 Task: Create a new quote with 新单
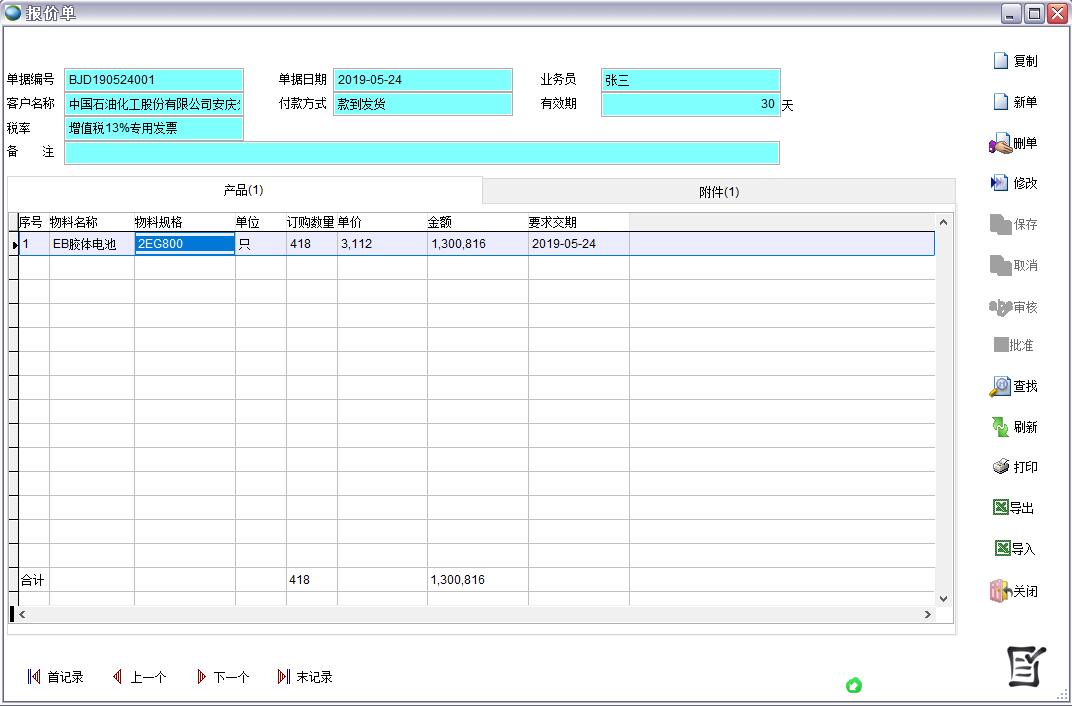[x=1001, y=102]
